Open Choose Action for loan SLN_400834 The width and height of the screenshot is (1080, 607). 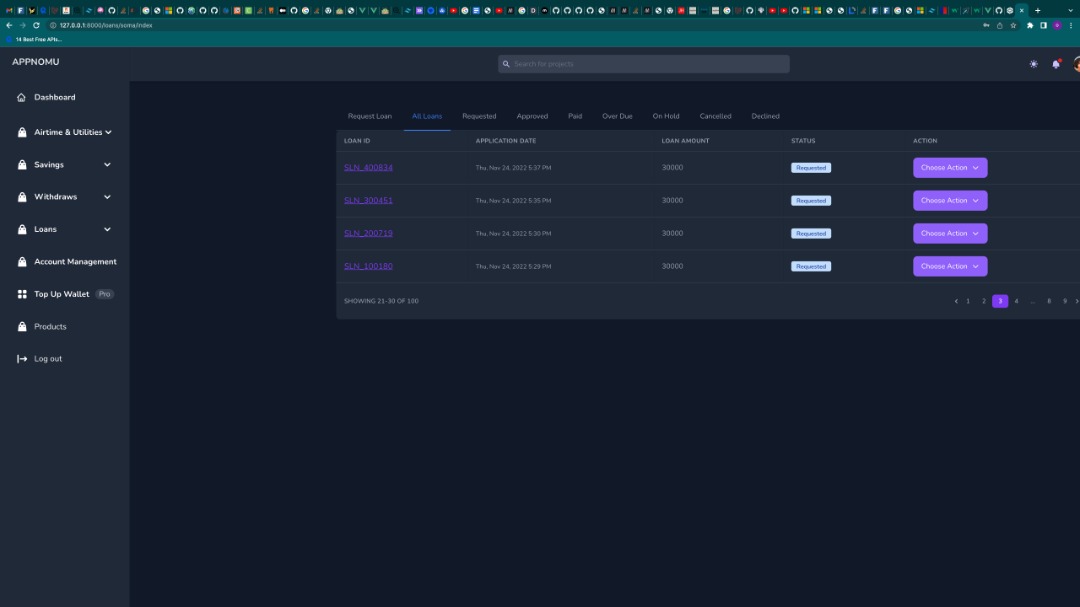[948, 167]
